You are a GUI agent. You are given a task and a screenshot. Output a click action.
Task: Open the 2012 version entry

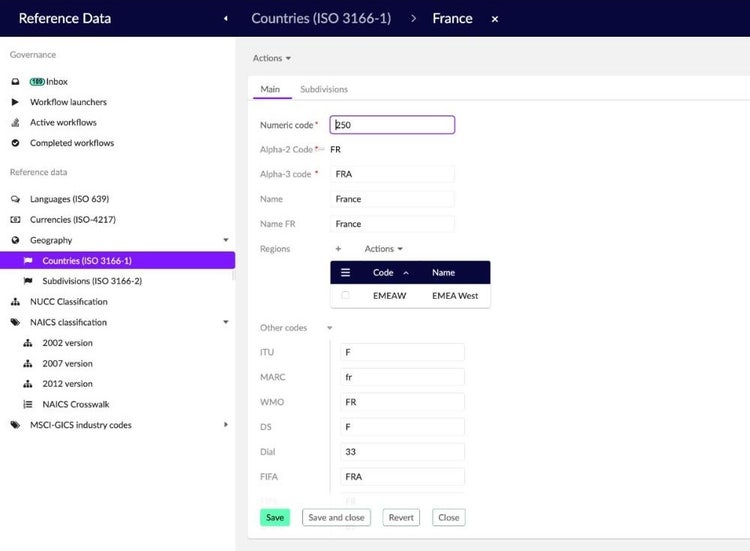pyautogui.click(x=67, y=384)
